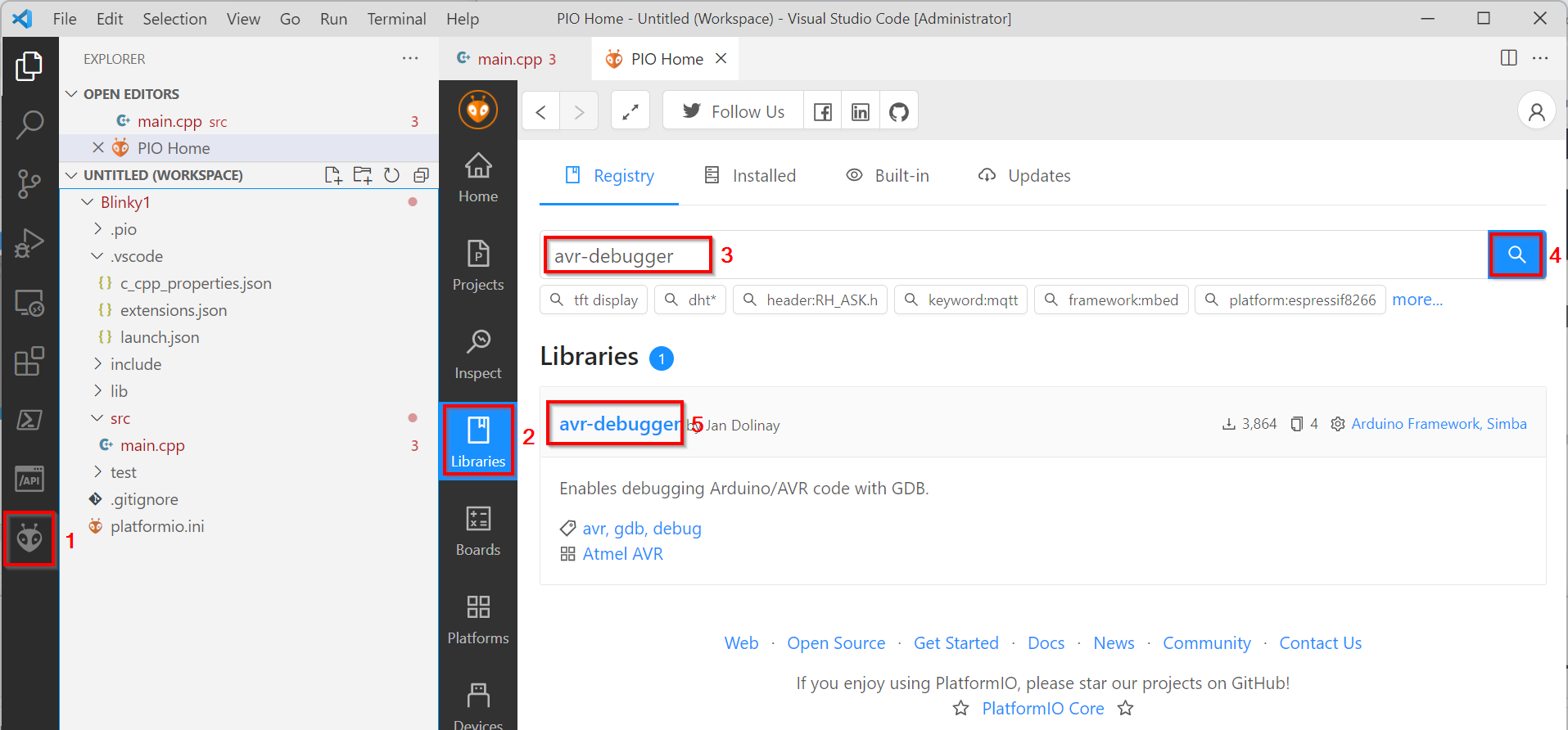Open the Remote Explorer view

click(29, 302)
